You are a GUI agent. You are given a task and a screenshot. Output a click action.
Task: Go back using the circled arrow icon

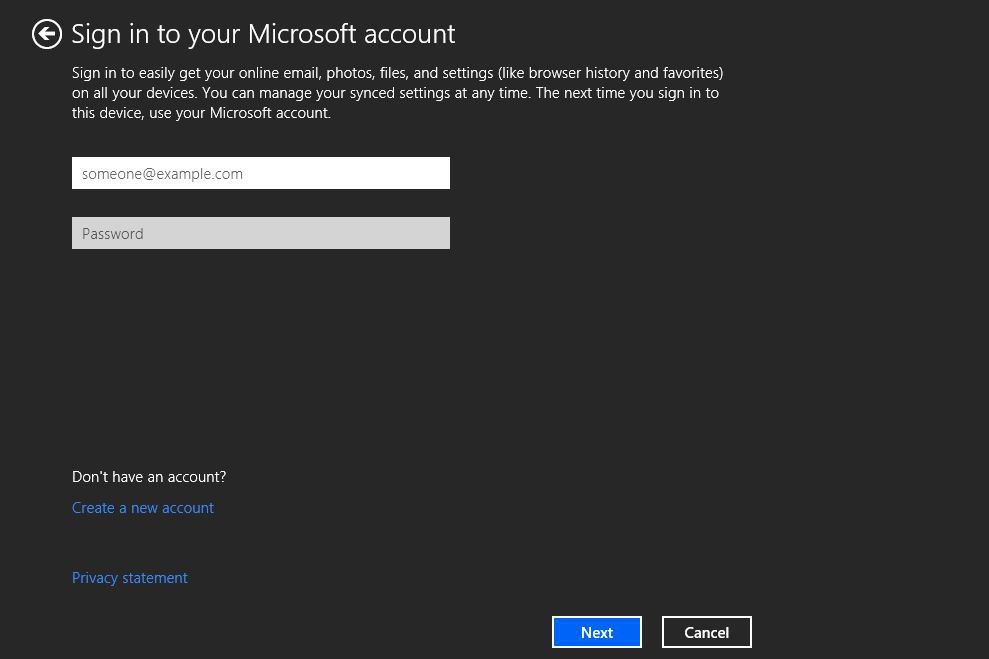(x=47, y=34)
